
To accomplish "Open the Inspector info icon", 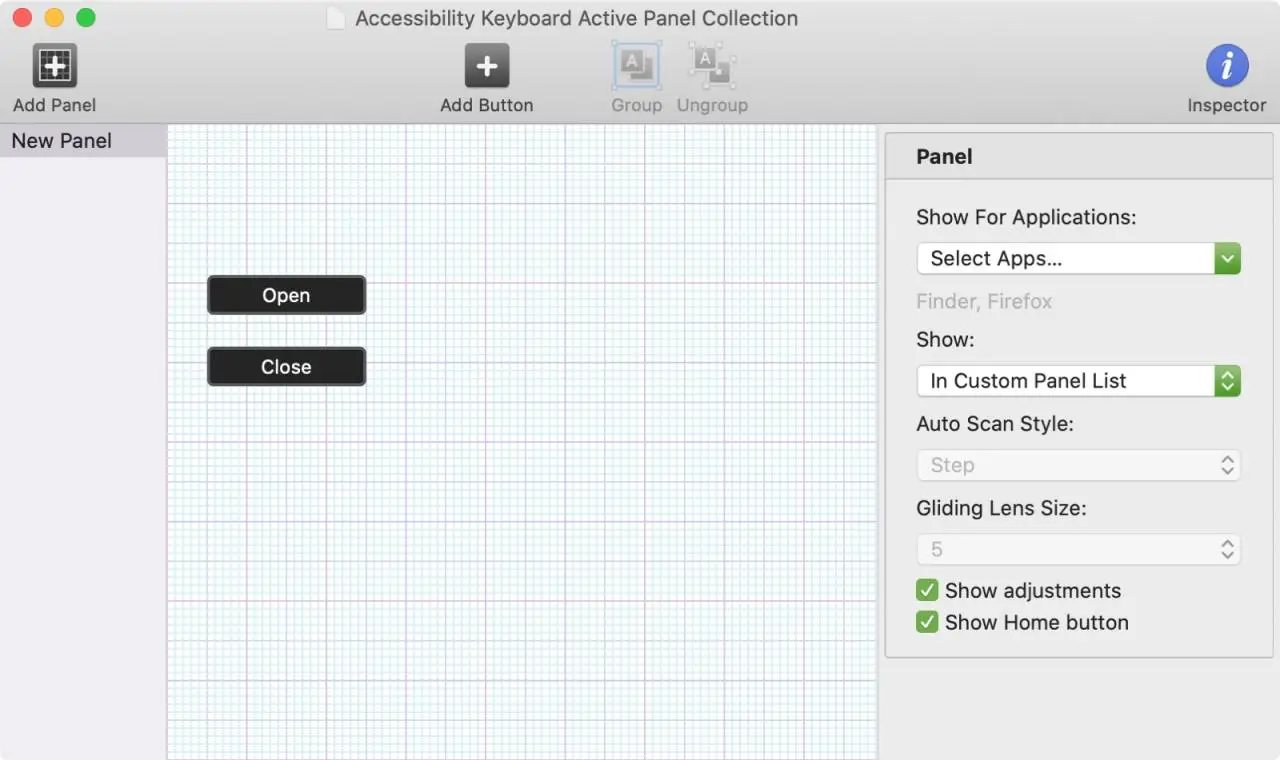I will tap(1226, 66).
